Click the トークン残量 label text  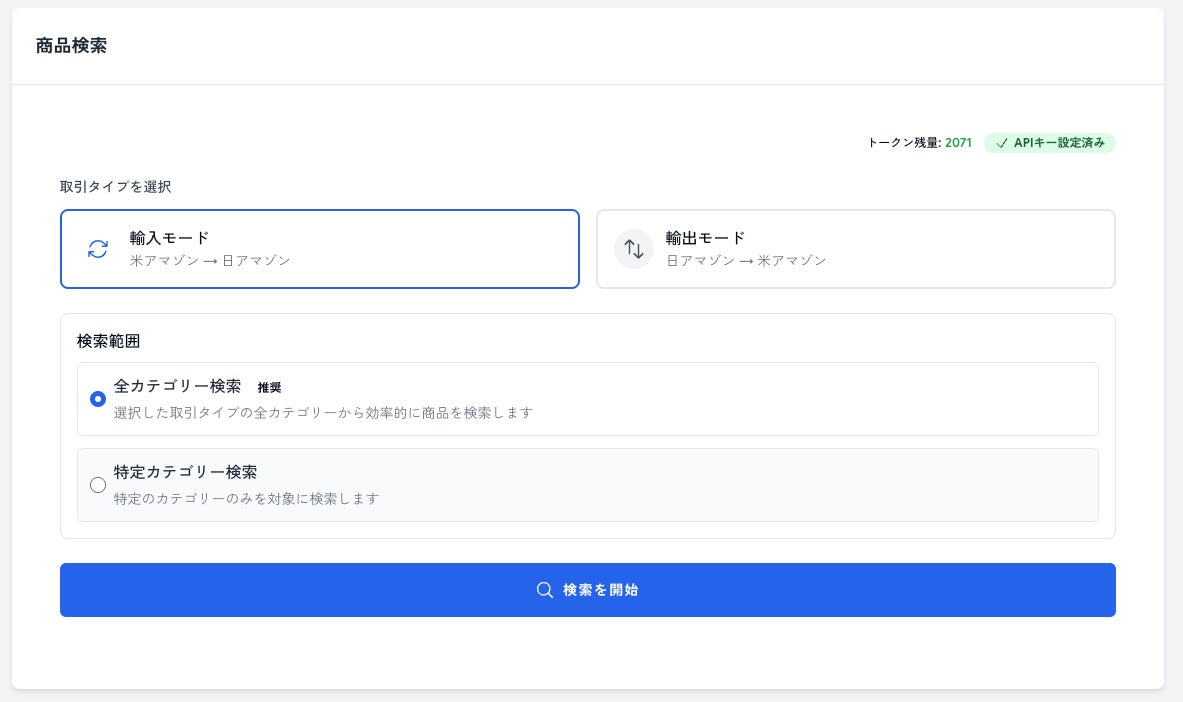click(x=903, y=143)
